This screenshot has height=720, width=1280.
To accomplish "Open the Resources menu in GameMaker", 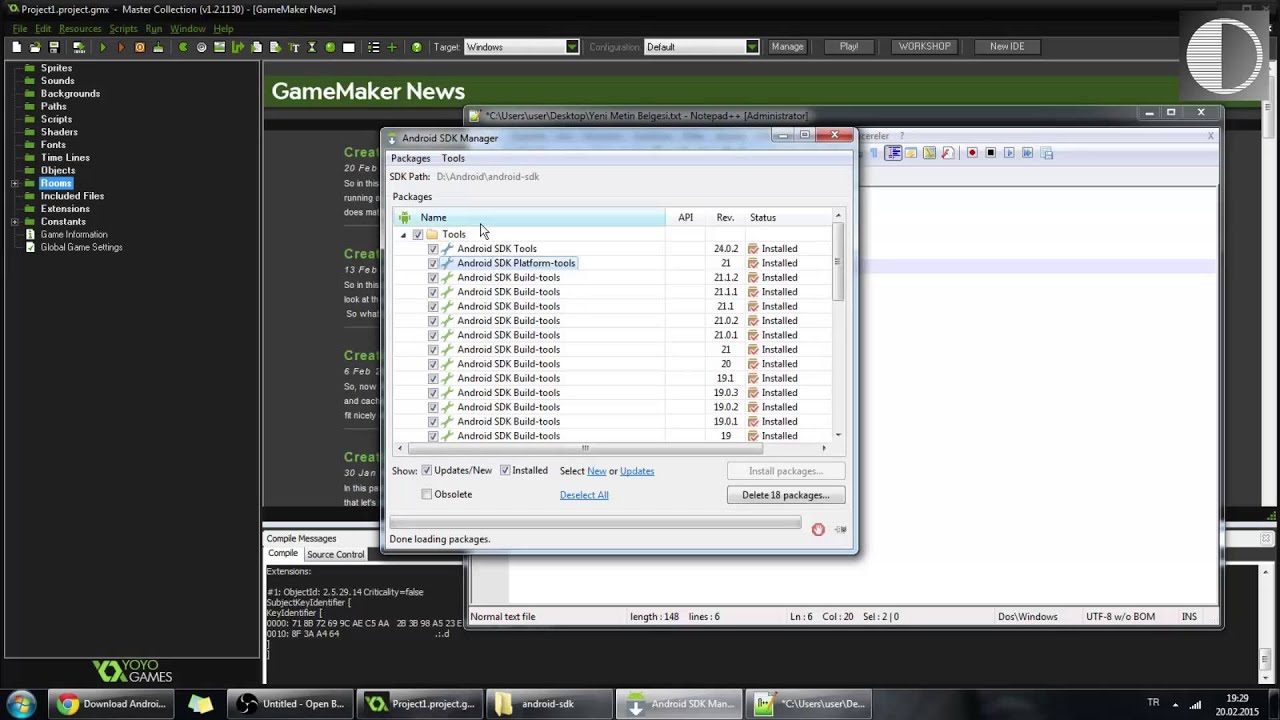I will click(80, 29).
